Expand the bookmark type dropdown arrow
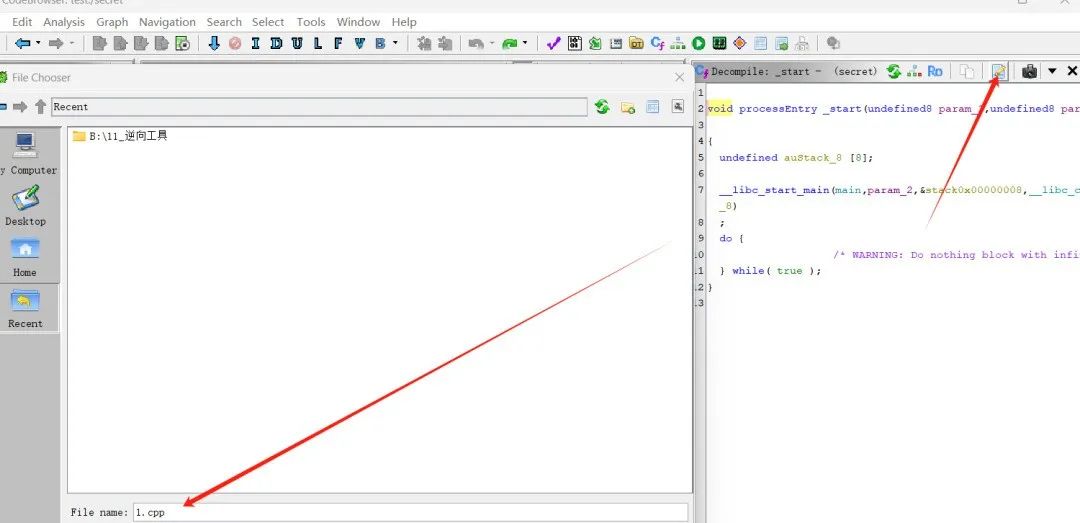Image resolution: width=1080 pixels, height=523 pixels. pyautogui.click(x=395, y=43)
